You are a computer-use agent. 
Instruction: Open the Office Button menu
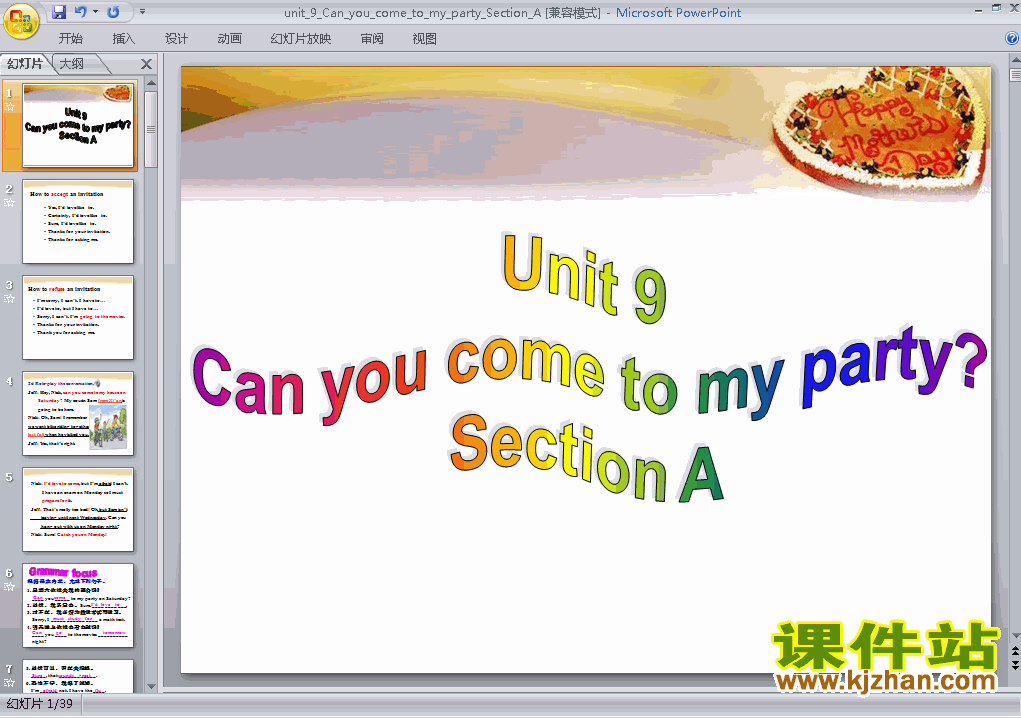[21, 21]
